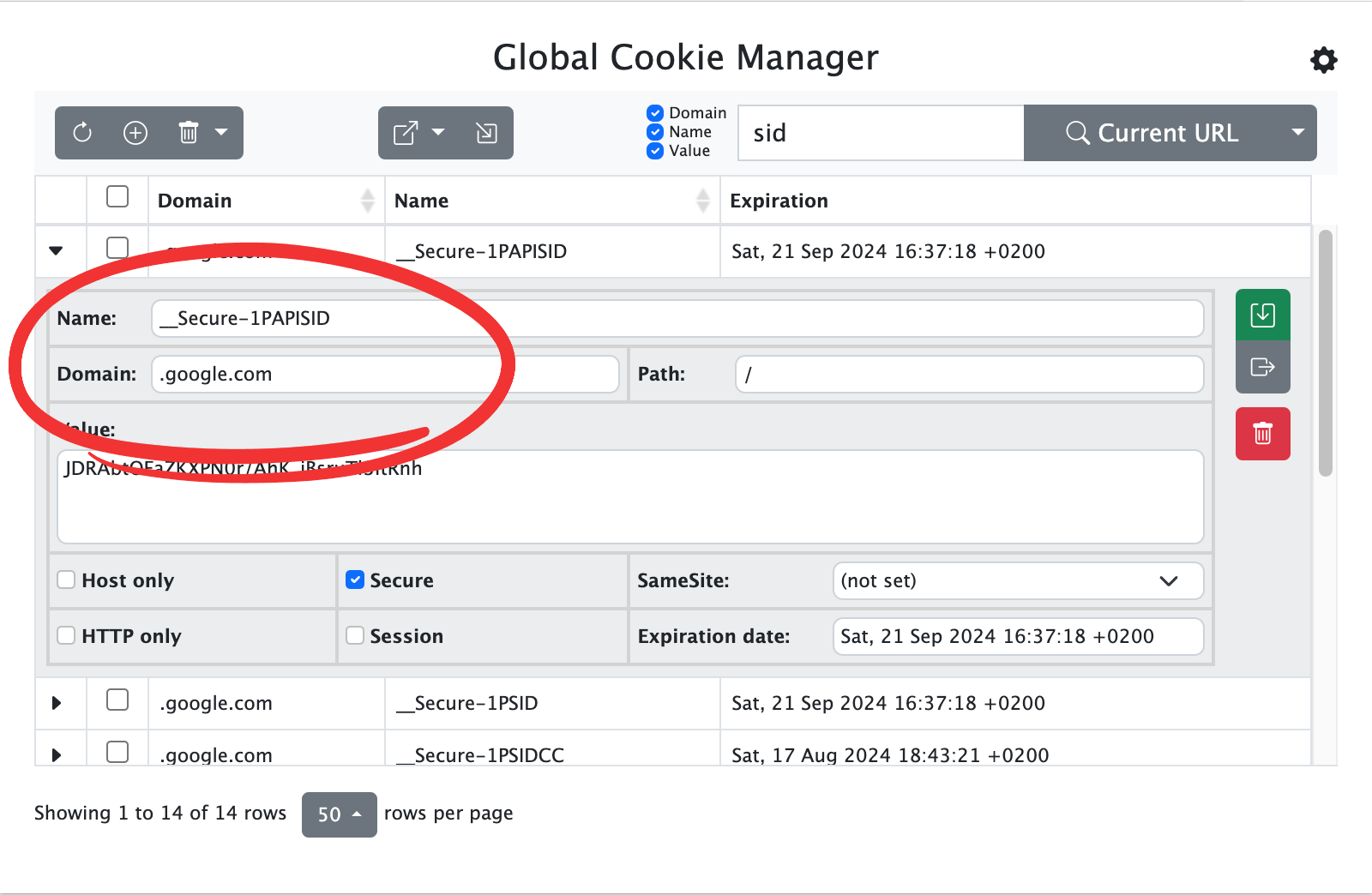The width and height of the screenshot is (1372, 895).
Task: Toggle the Value search filter checkbox
Action: click(x=655, y=151)
